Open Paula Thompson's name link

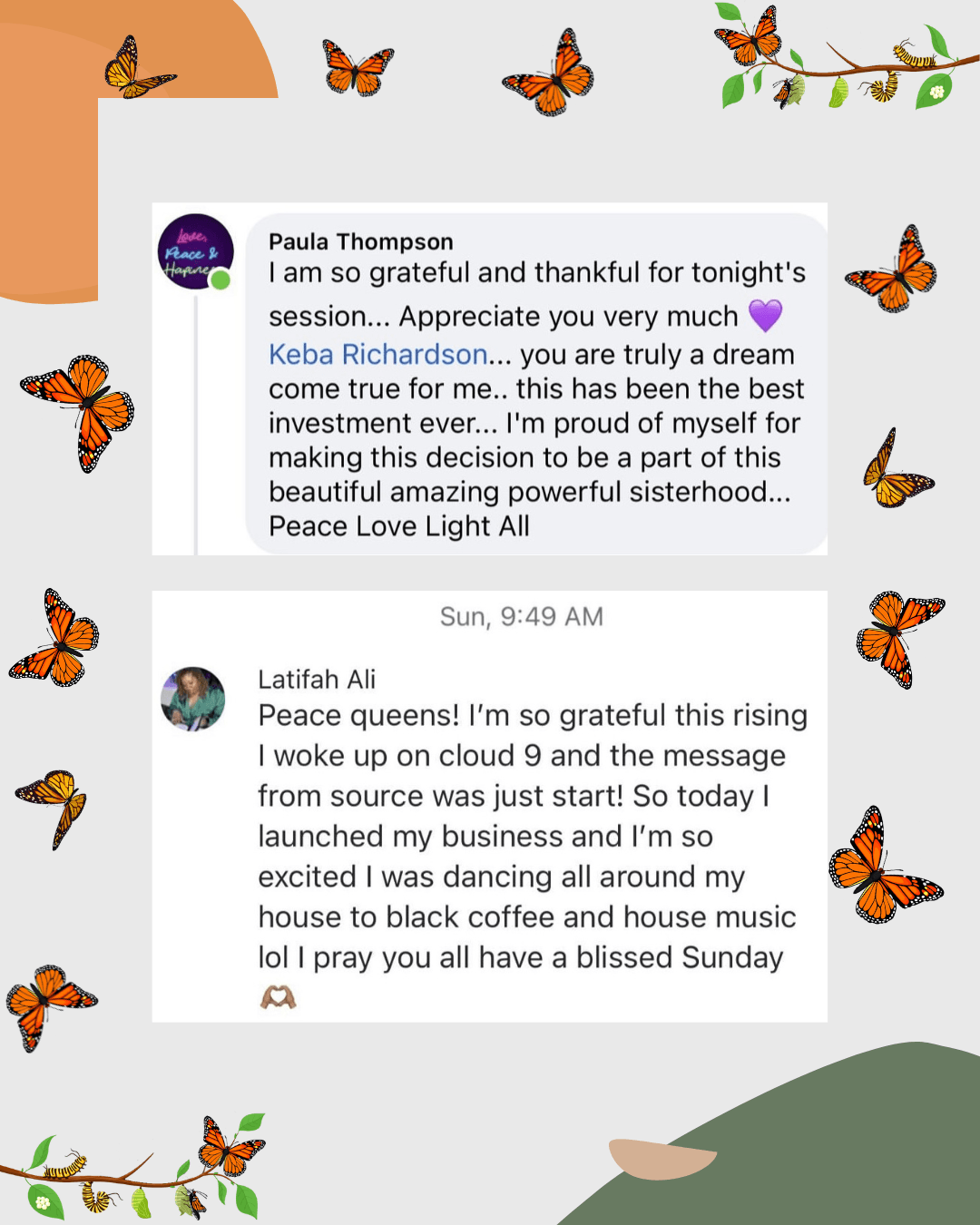coord(360,241)
